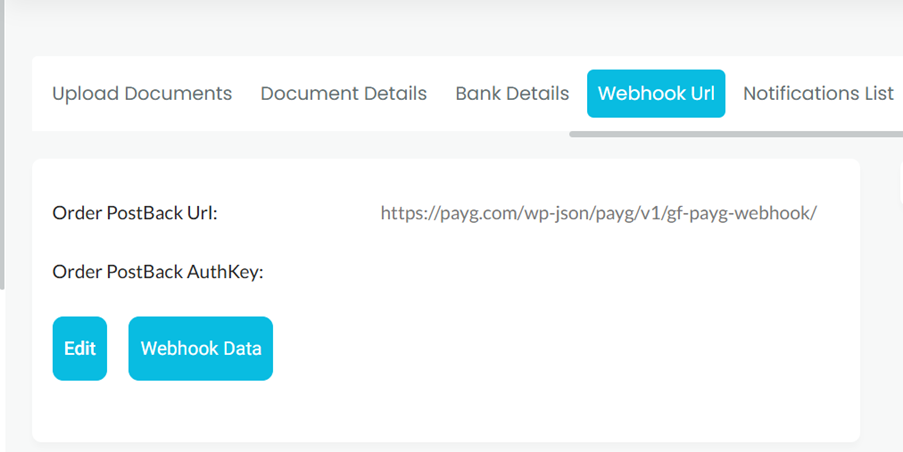
Task: Click the vertical gray bar at left edge
Action: 3,150
